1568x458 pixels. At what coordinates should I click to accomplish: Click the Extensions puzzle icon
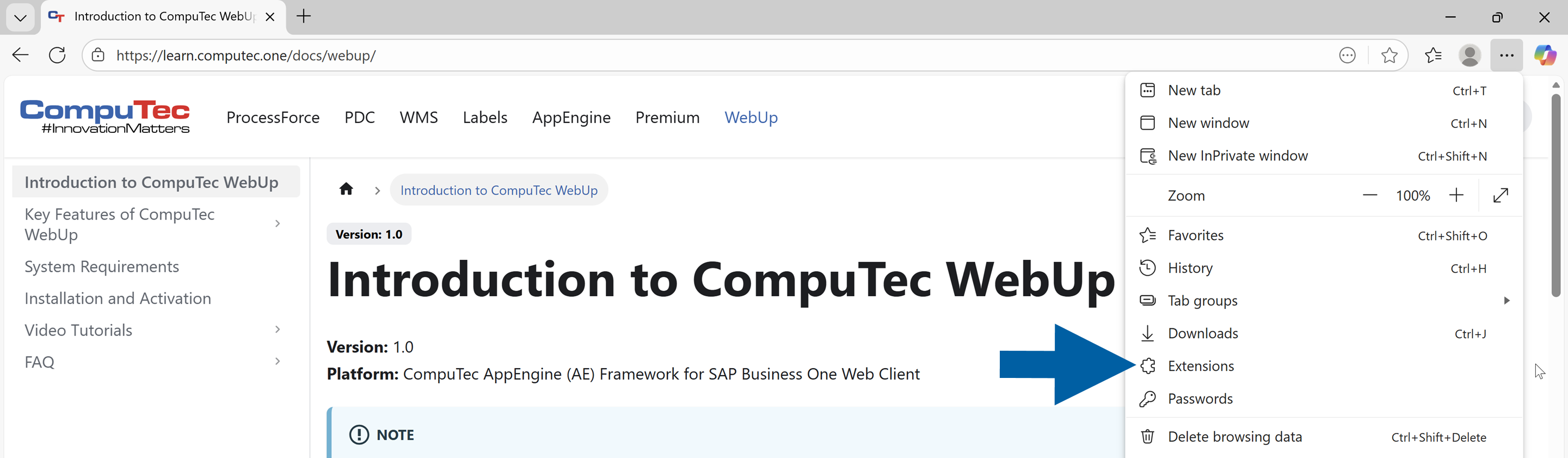[1147, 366]
